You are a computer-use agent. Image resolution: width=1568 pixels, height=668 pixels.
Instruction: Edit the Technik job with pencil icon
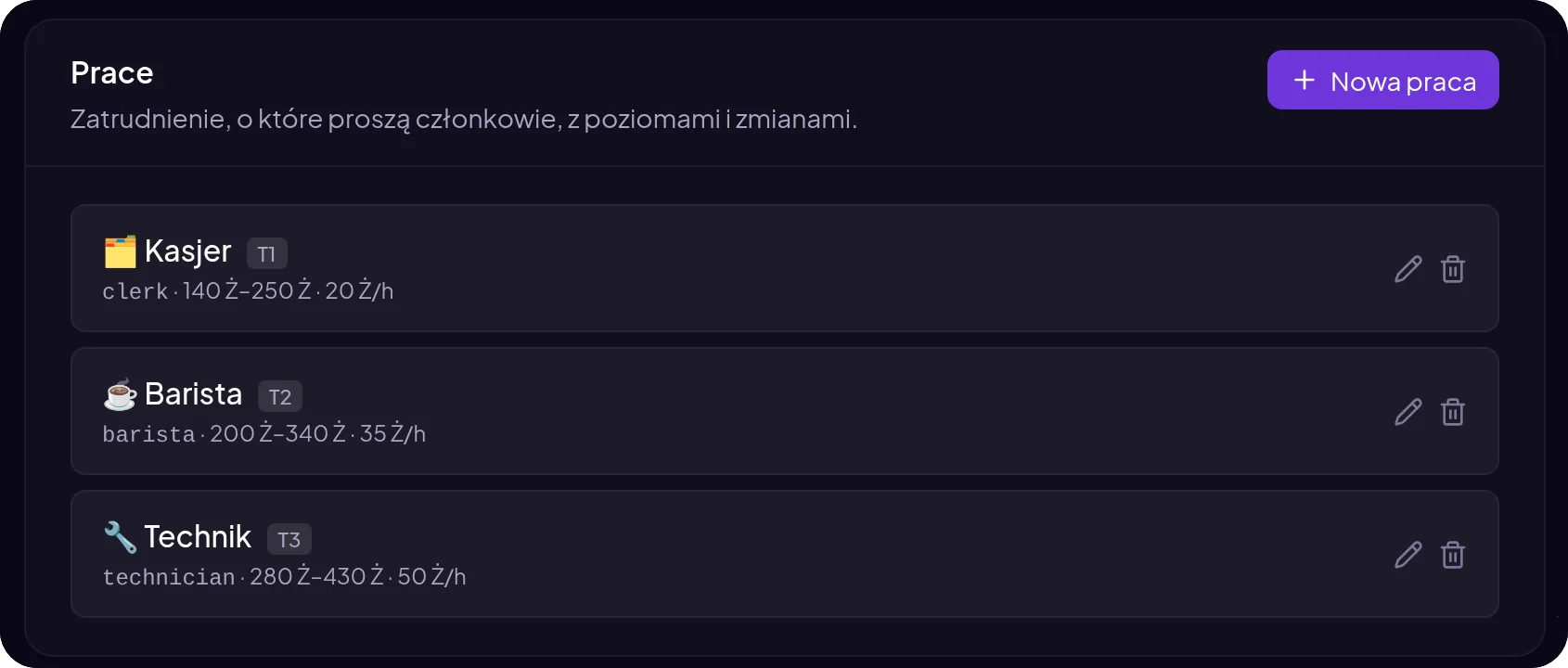coord(1407,555)
